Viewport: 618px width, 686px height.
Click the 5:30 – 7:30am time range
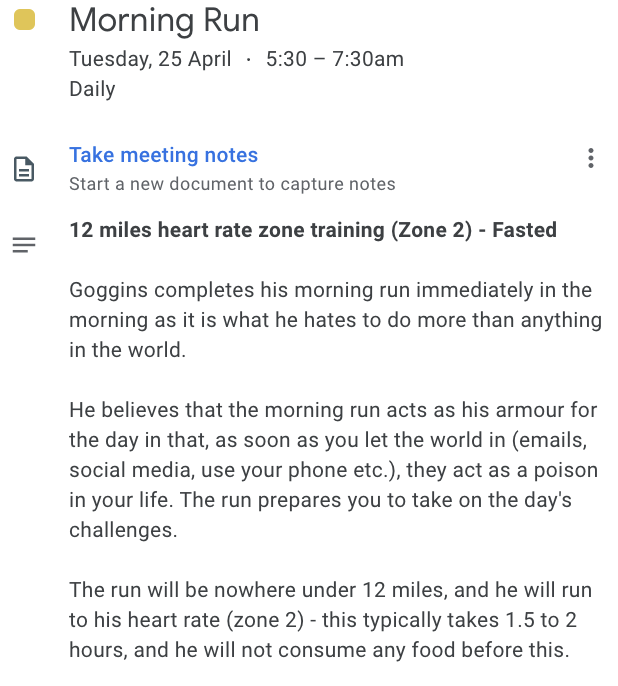point(334,59)
